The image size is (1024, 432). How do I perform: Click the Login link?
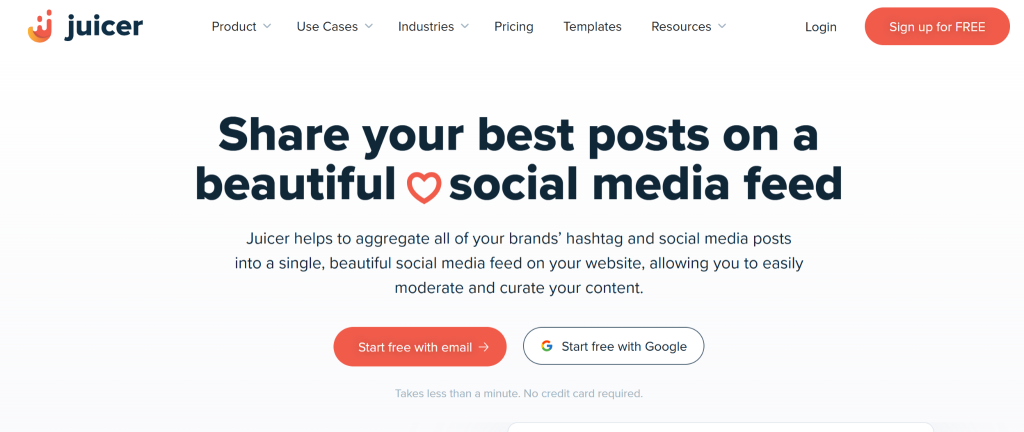[821, 27]
